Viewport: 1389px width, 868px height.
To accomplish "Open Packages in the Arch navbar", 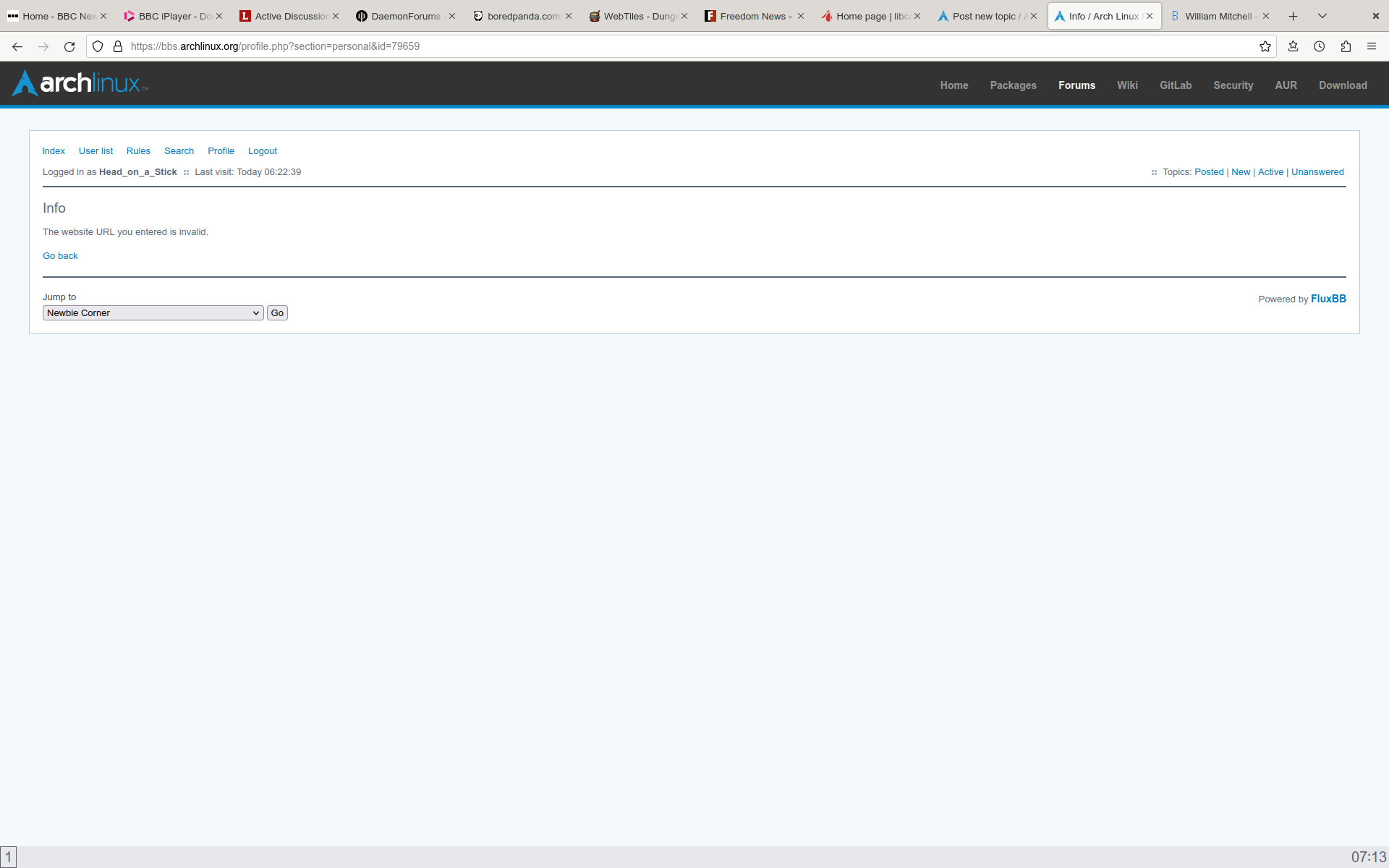I will coord(1013,85).
